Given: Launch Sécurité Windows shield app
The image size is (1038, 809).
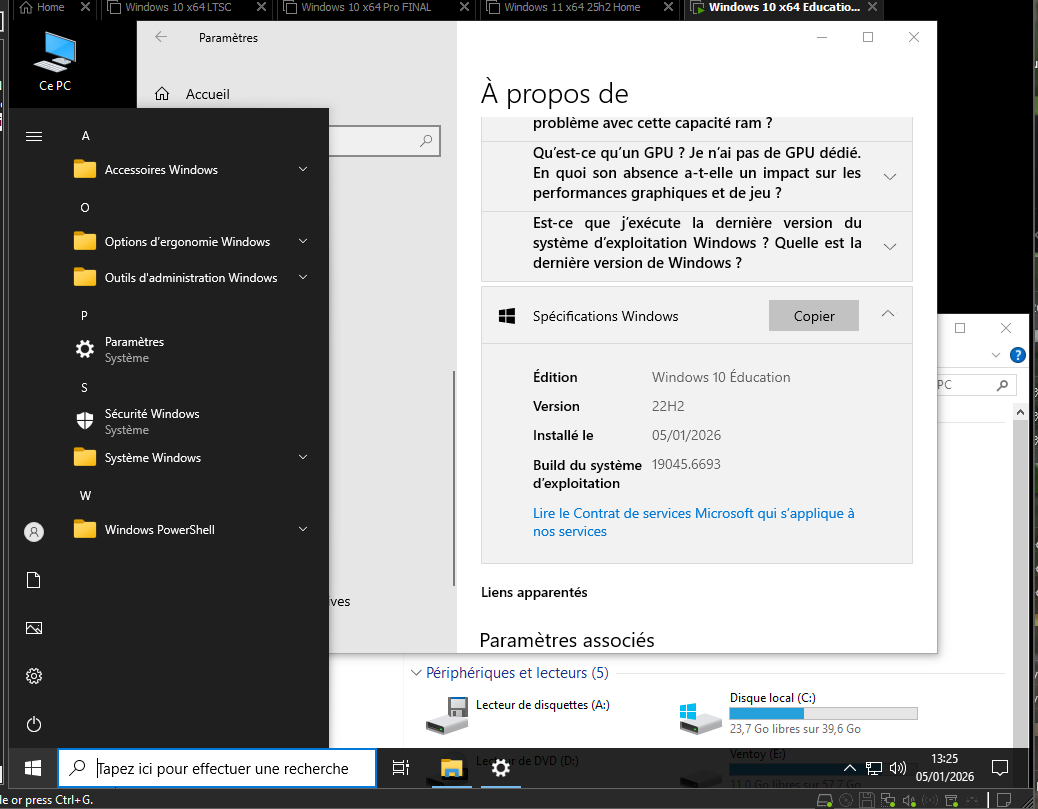Looking at the screenshot, I should point(85,421).
